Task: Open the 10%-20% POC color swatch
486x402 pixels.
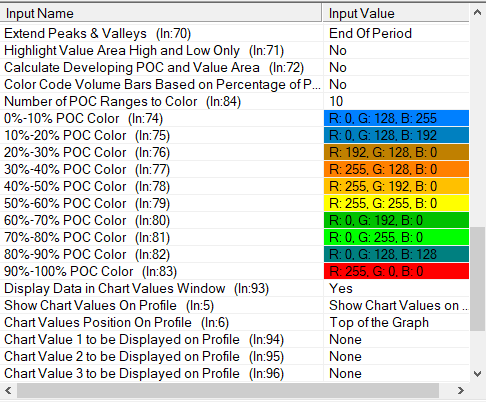Action: click(x=396, y=135)
